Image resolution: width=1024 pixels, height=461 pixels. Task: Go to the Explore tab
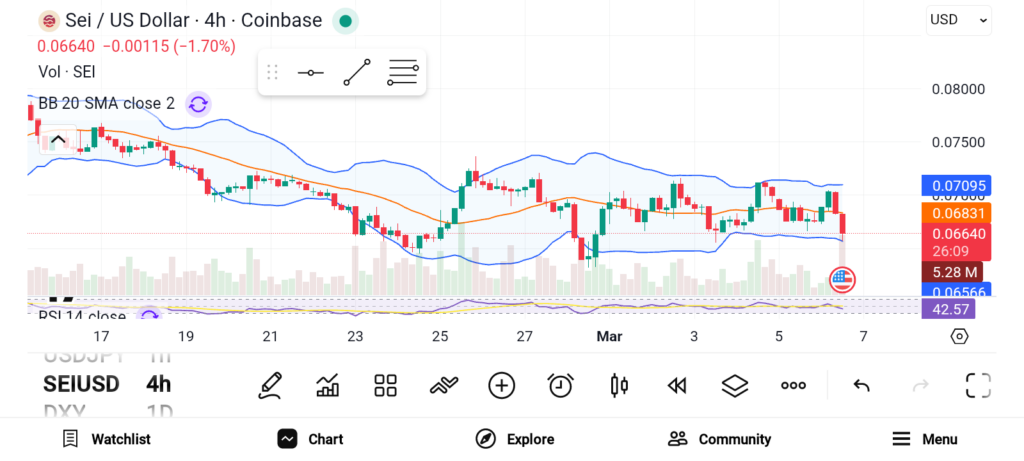coord(515,439)
